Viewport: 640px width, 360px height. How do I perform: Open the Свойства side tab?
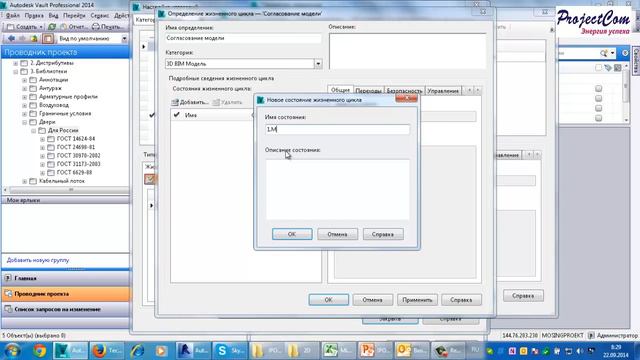click(636, 60)
